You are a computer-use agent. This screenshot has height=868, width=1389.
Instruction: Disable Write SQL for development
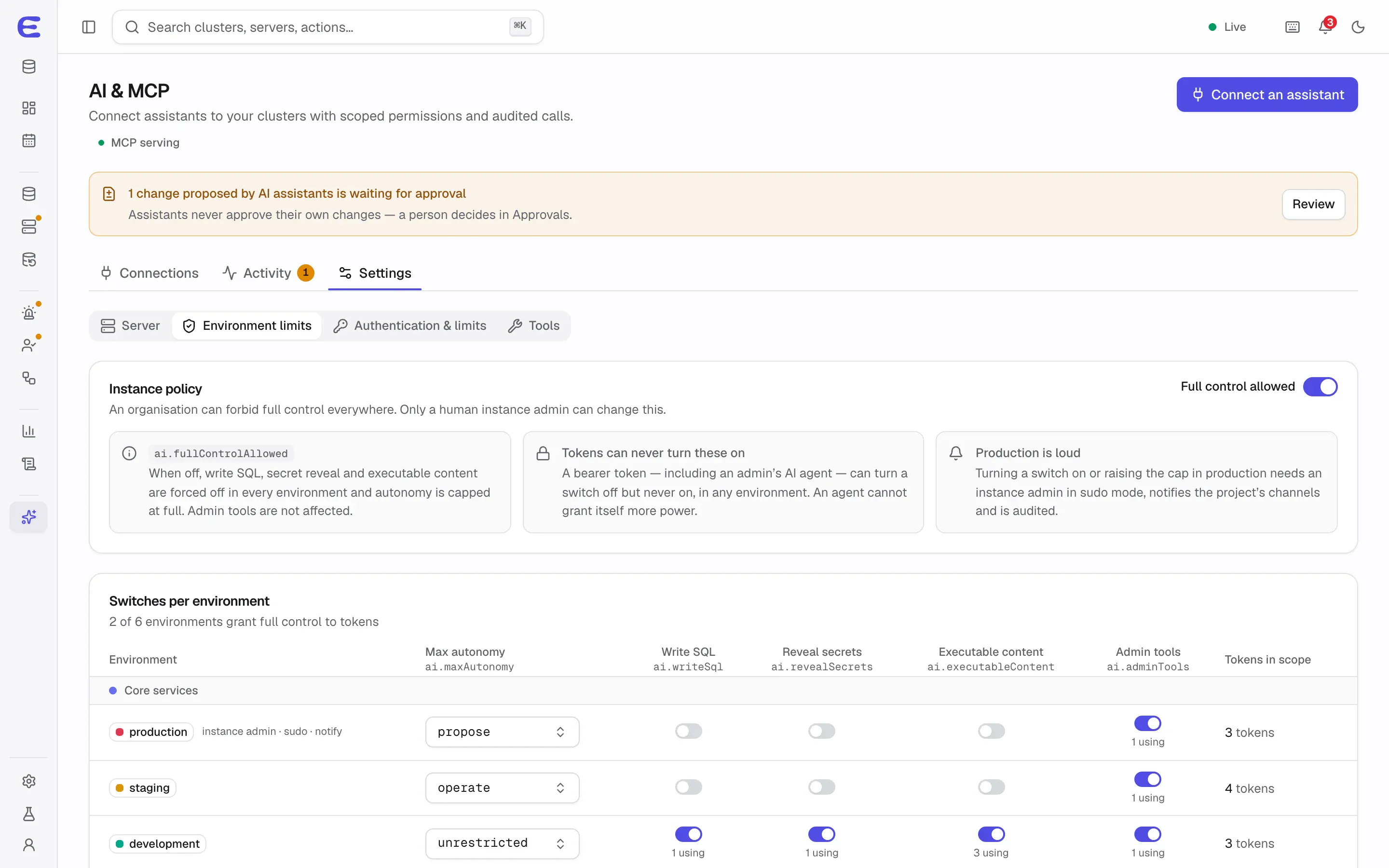(688, 834)
